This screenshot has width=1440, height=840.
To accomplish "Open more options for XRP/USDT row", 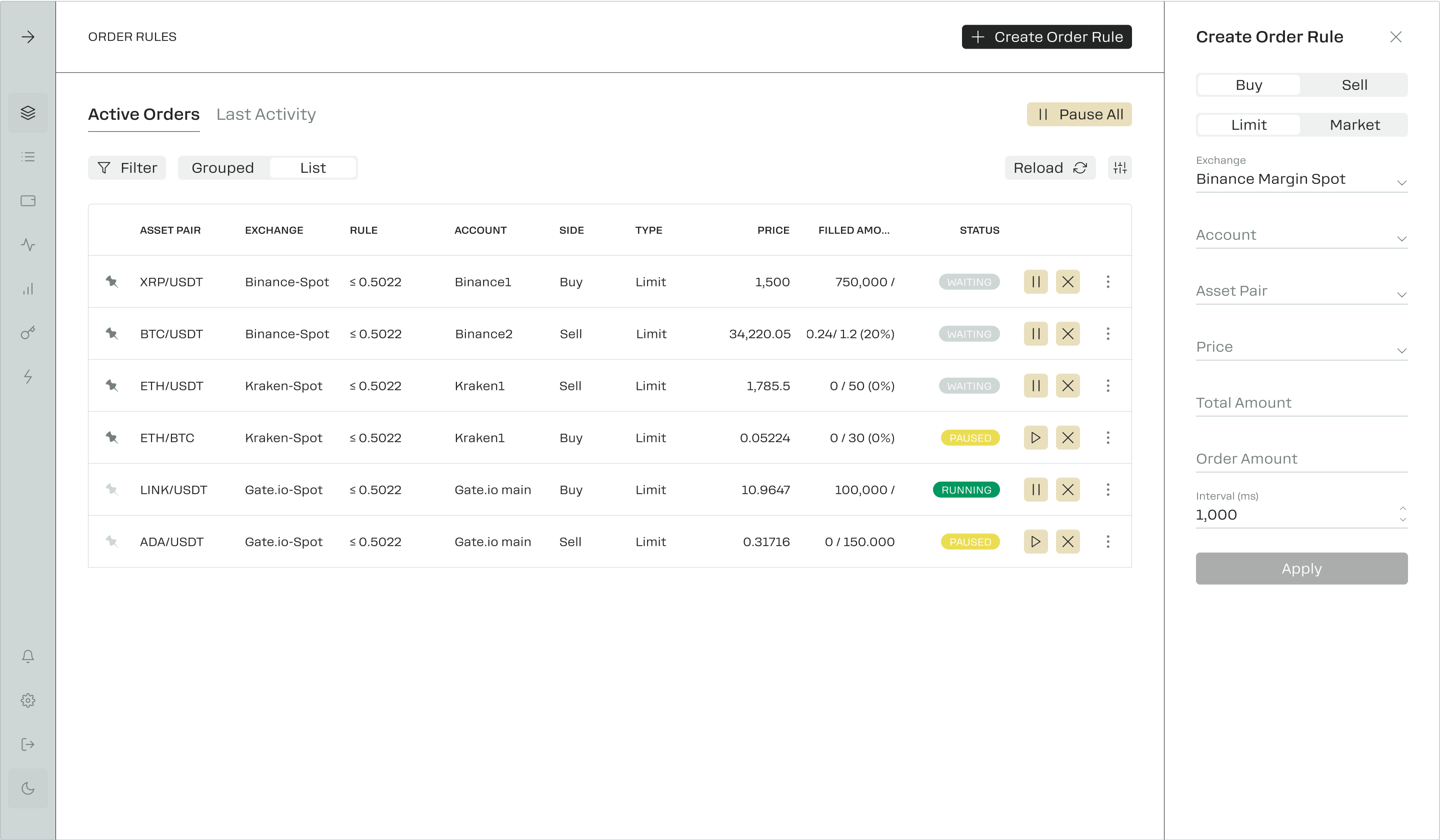I will click(1107, 282).
